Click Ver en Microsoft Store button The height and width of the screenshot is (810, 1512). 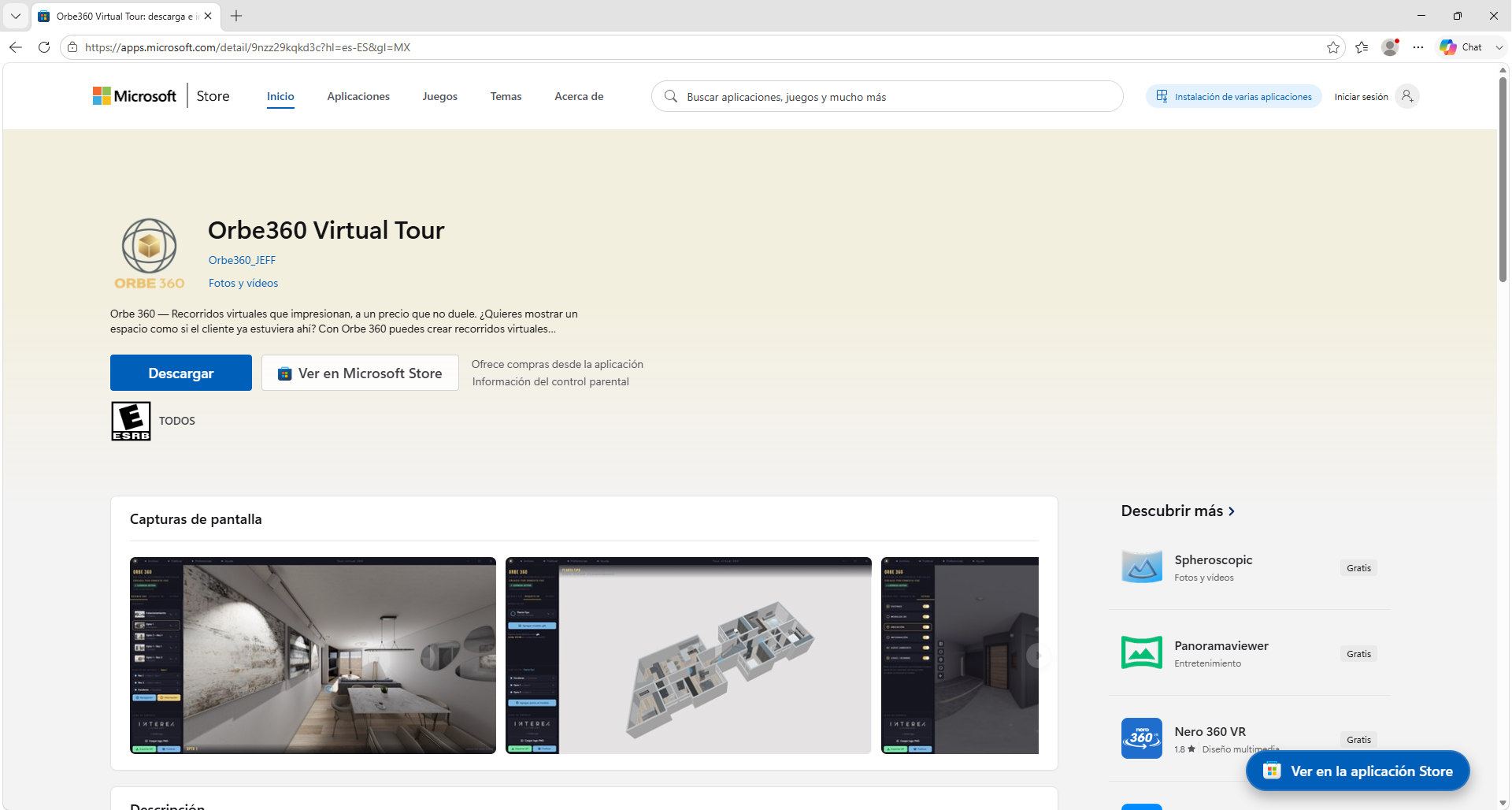[360, 373]
